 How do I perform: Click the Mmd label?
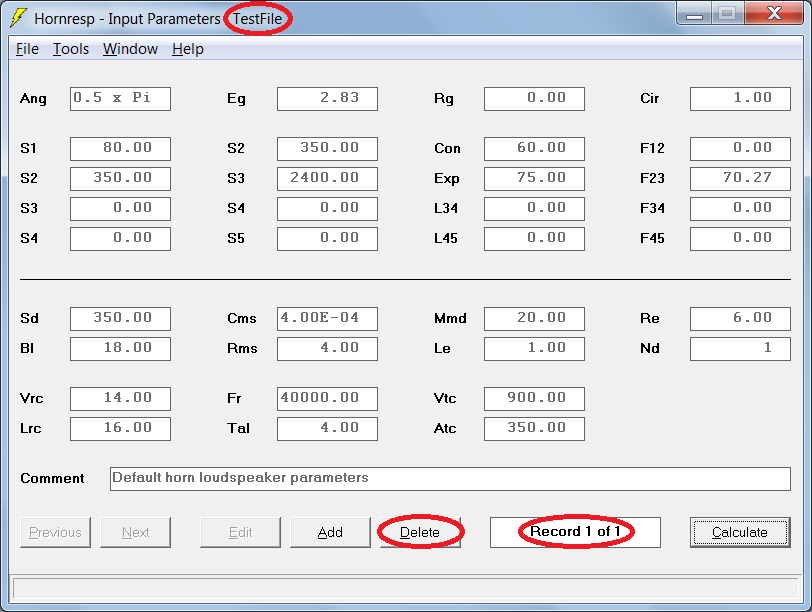[450, 318]
